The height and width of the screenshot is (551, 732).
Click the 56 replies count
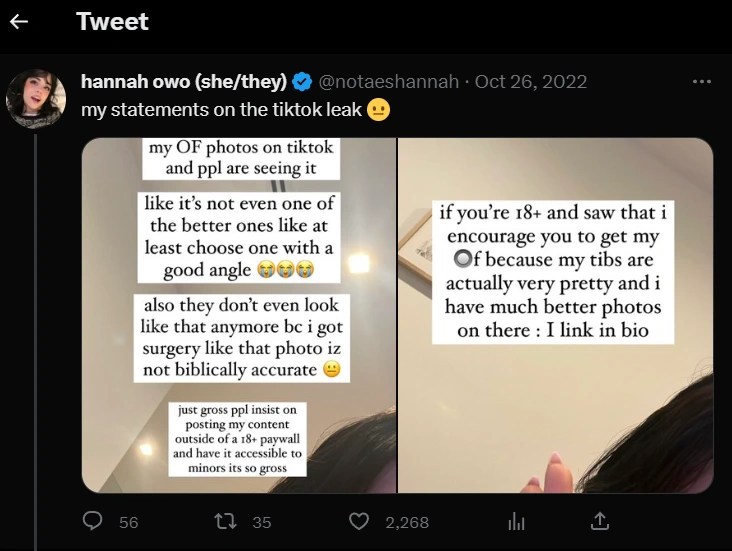click(128, 522)
